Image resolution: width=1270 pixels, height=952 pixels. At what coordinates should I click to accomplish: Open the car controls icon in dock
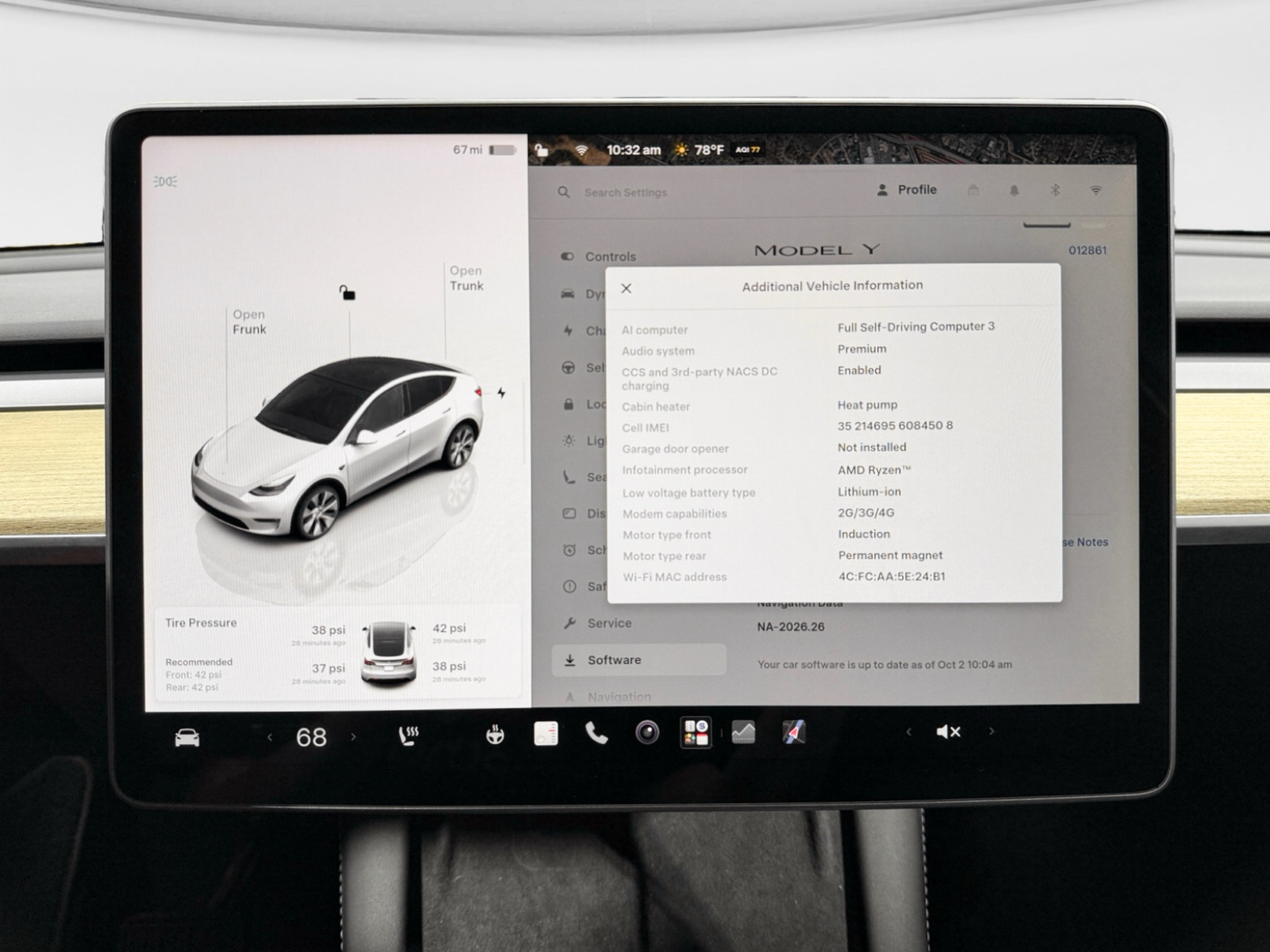(187, 738)
